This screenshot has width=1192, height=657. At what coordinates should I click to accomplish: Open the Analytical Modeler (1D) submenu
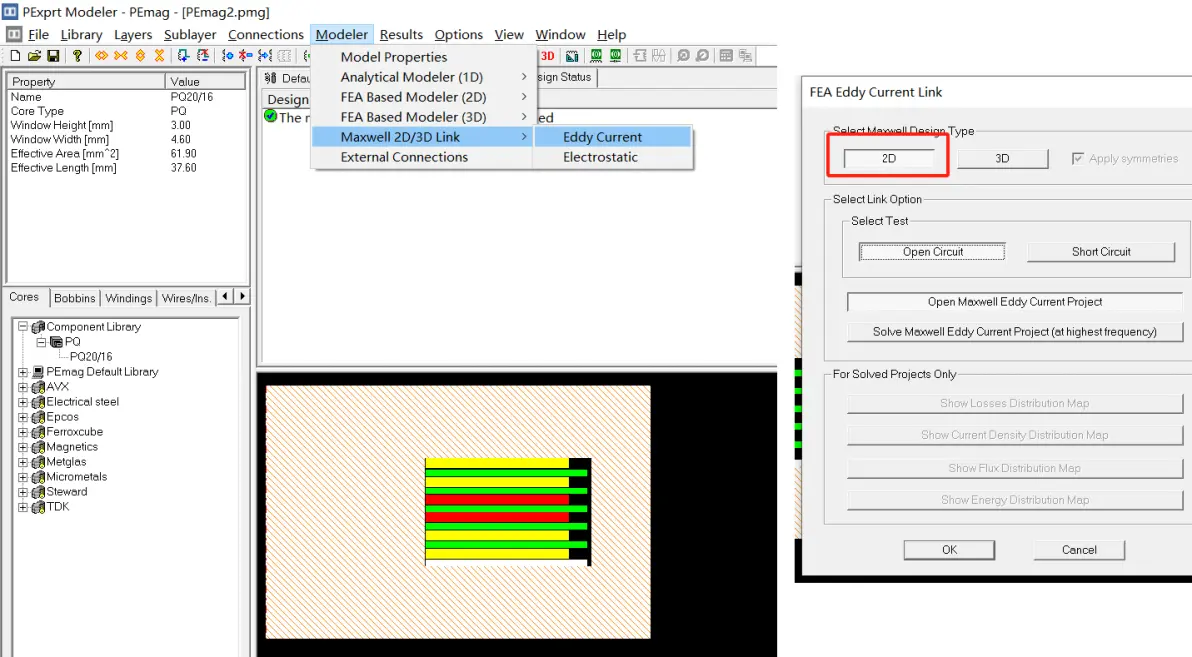point(423,77)
